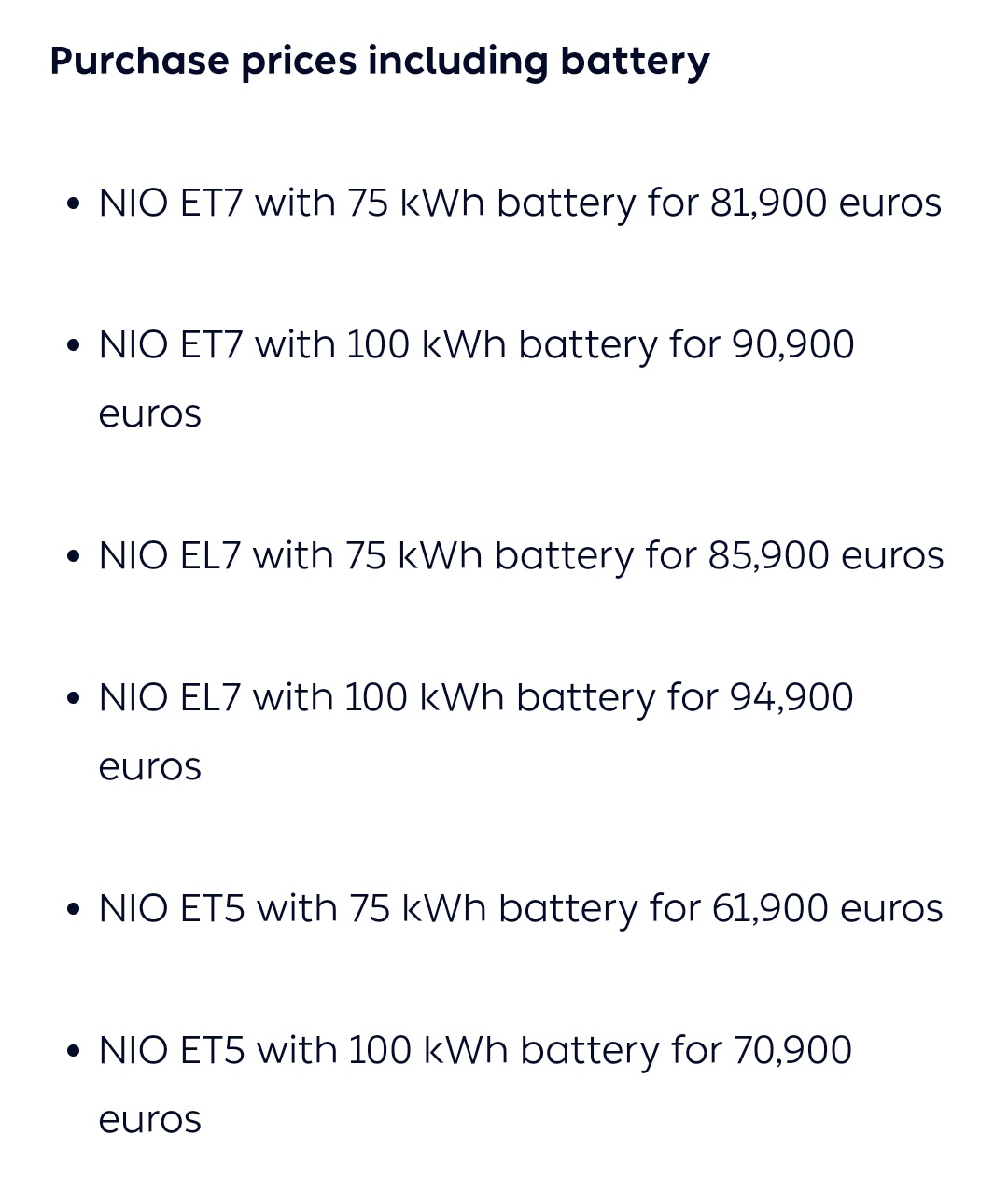Click 'euros' on the line below 70,900
Image resolution: width=1008 pixels, height=1191 pixels.
tap(149, 1120)
